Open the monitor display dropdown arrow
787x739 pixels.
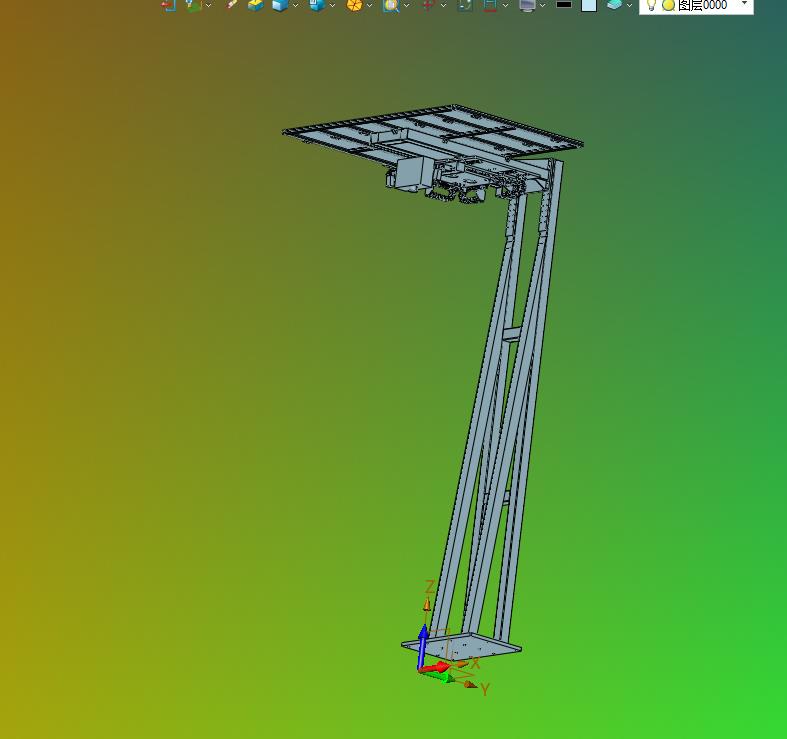542,6
